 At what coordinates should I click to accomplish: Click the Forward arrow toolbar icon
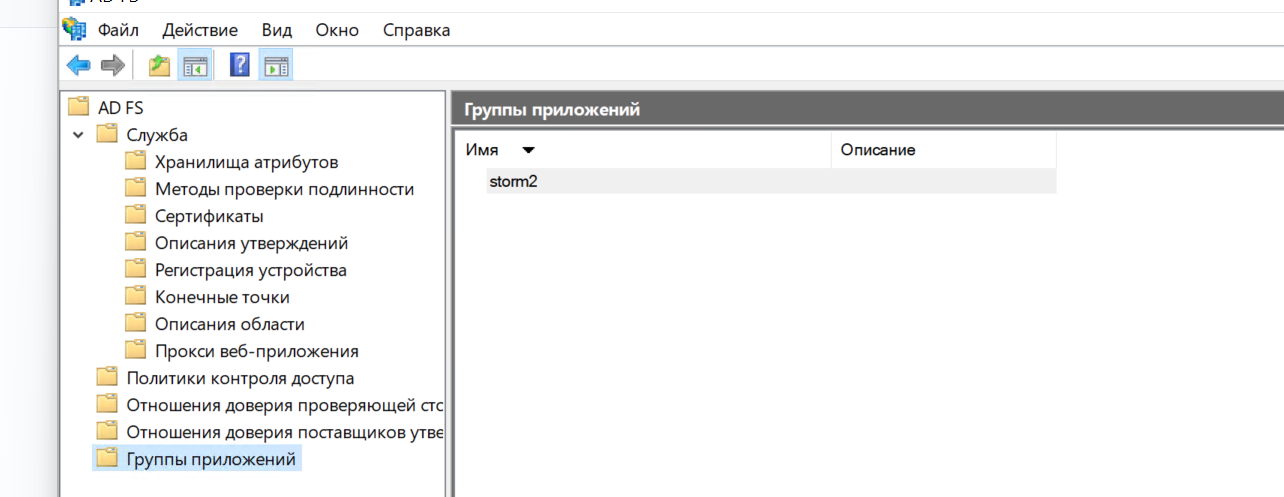tap(112, 66)
